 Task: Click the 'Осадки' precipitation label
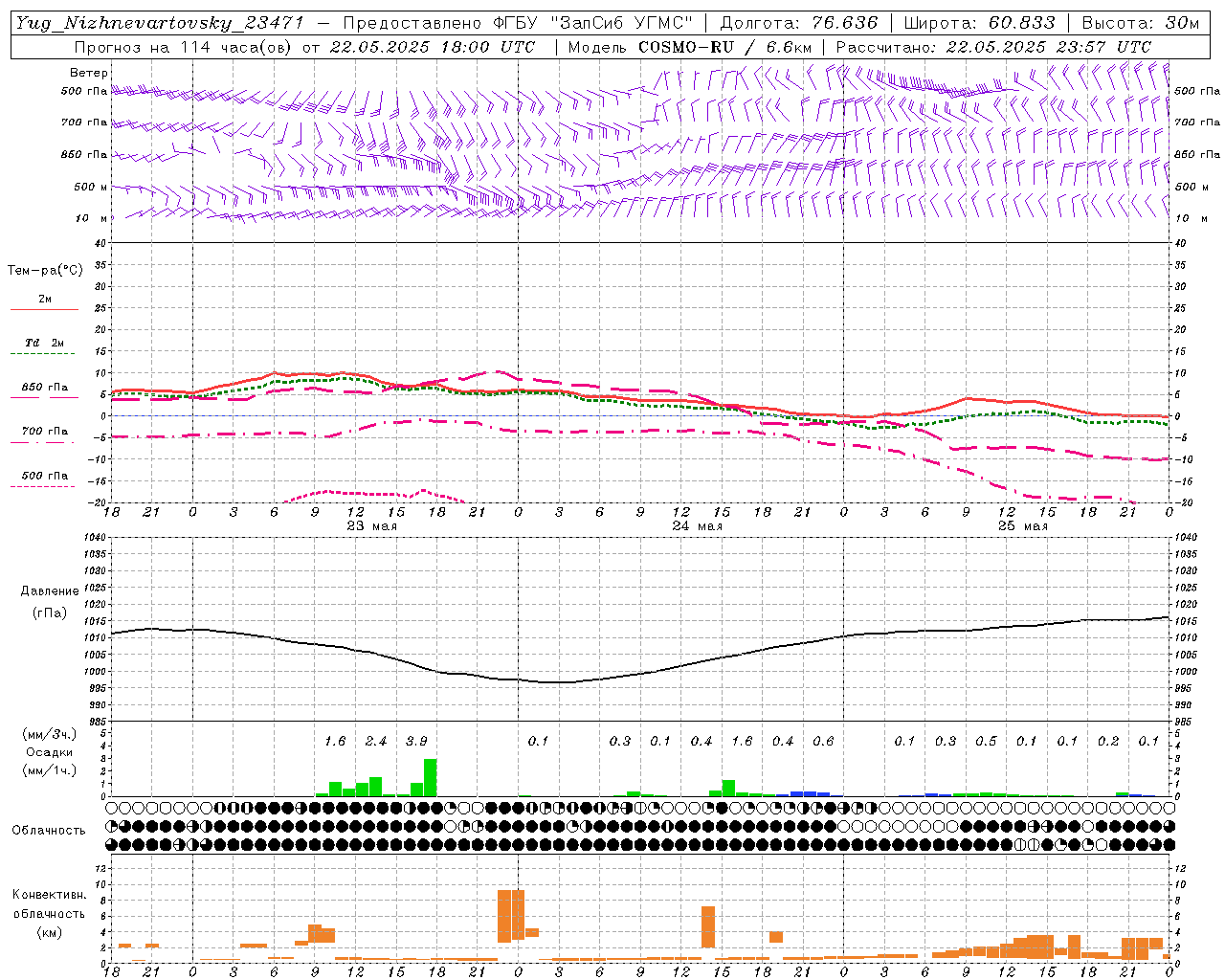click(x=49, y=752)
